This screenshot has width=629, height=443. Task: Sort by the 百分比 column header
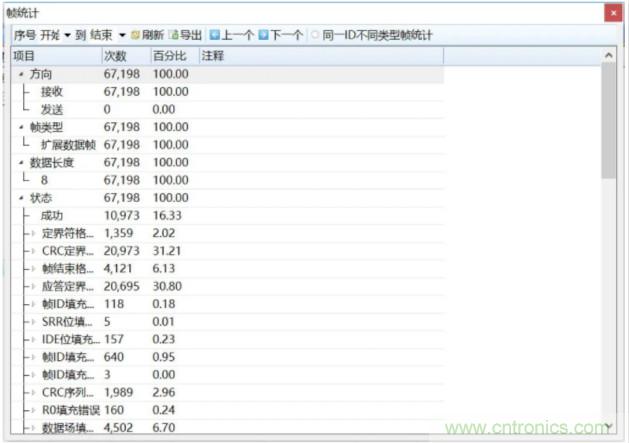[169, 56]
